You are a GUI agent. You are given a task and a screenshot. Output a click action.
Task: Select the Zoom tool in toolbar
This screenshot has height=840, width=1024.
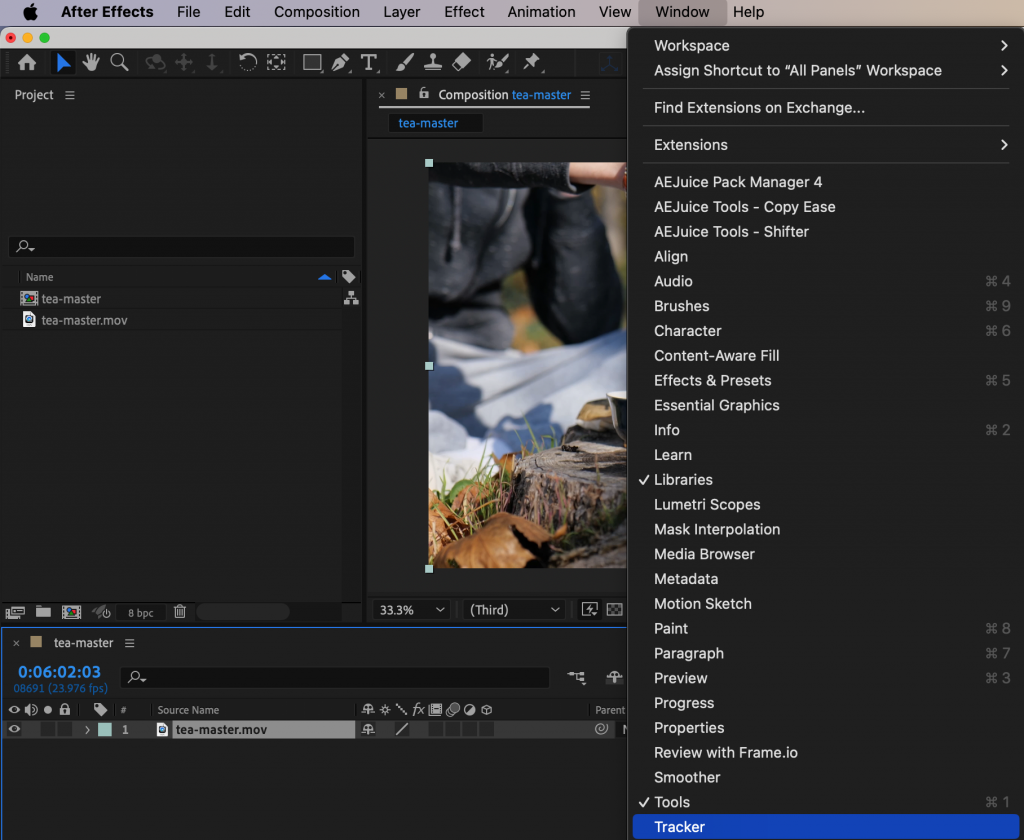pos(119,62)
